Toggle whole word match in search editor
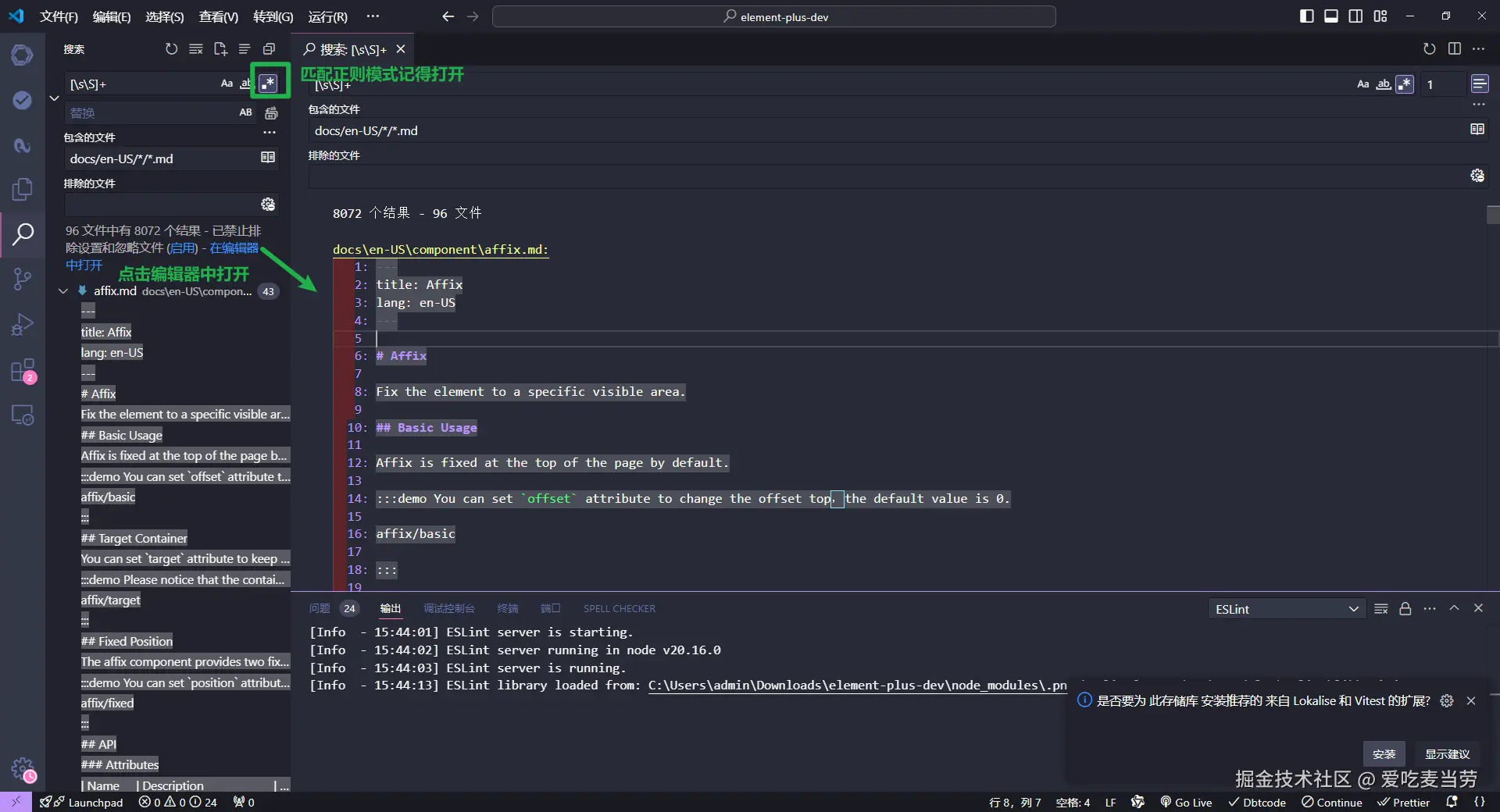 pos(1384,84)
